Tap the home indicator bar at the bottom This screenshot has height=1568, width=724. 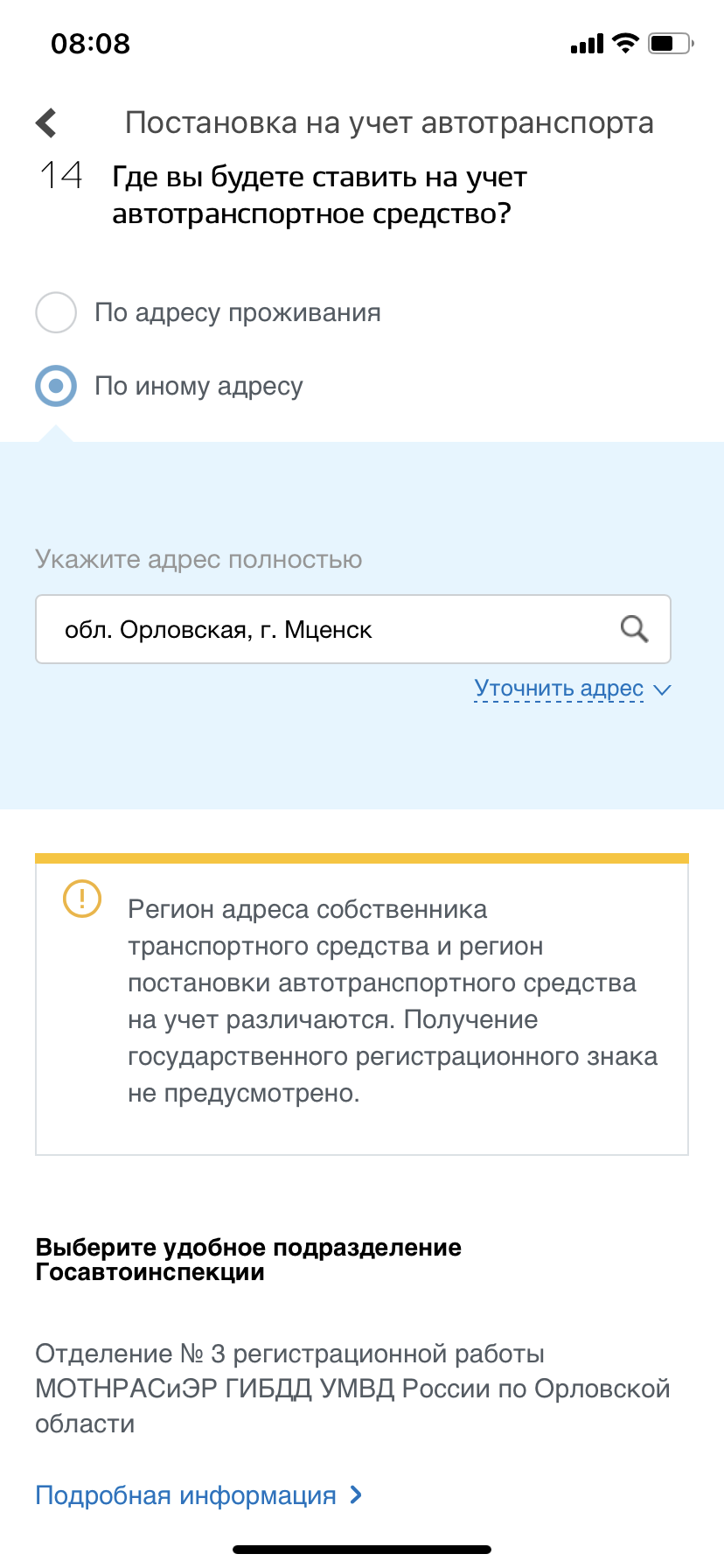362,1550
